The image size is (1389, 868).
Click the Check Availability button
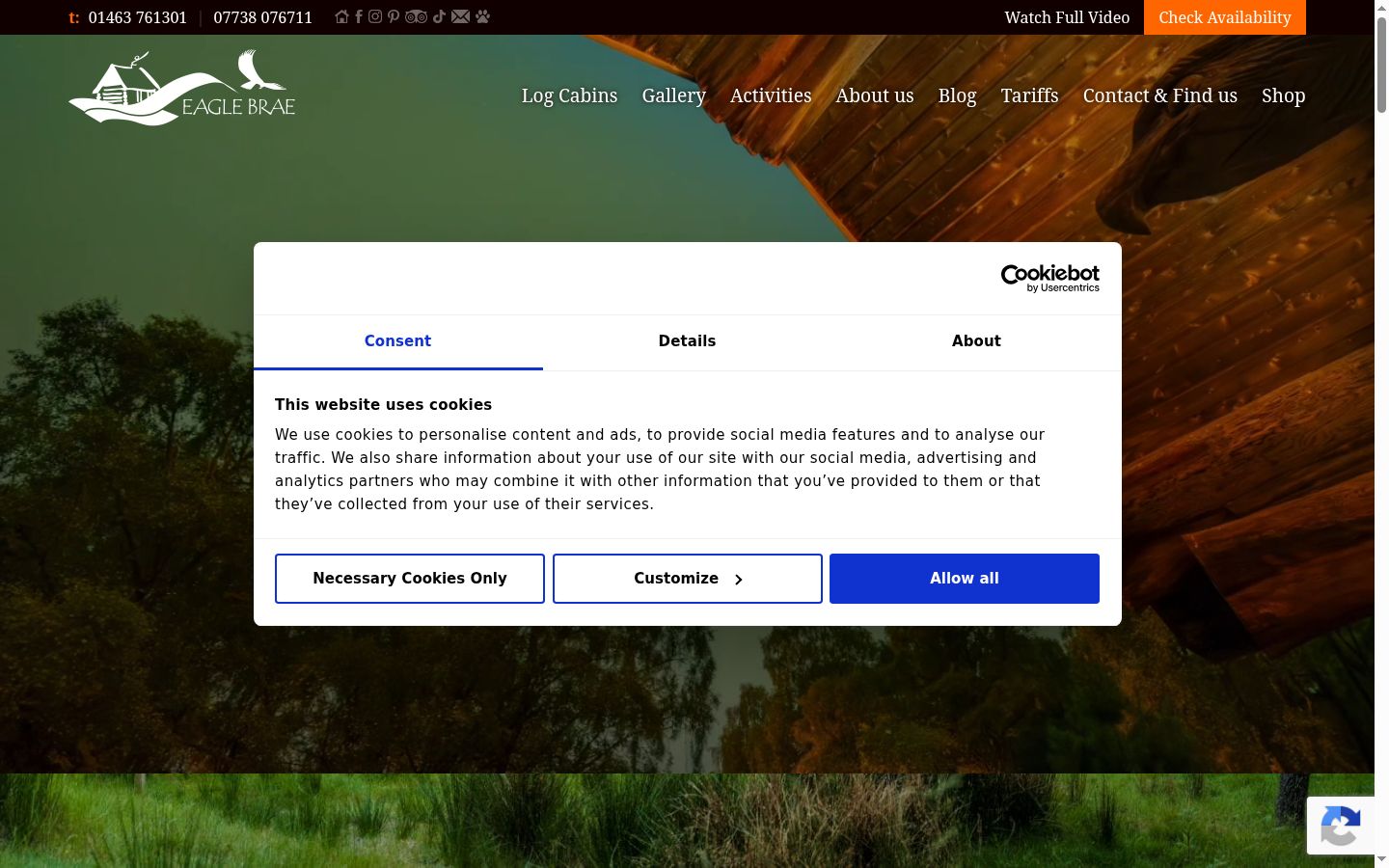[x=1225, y=17]
